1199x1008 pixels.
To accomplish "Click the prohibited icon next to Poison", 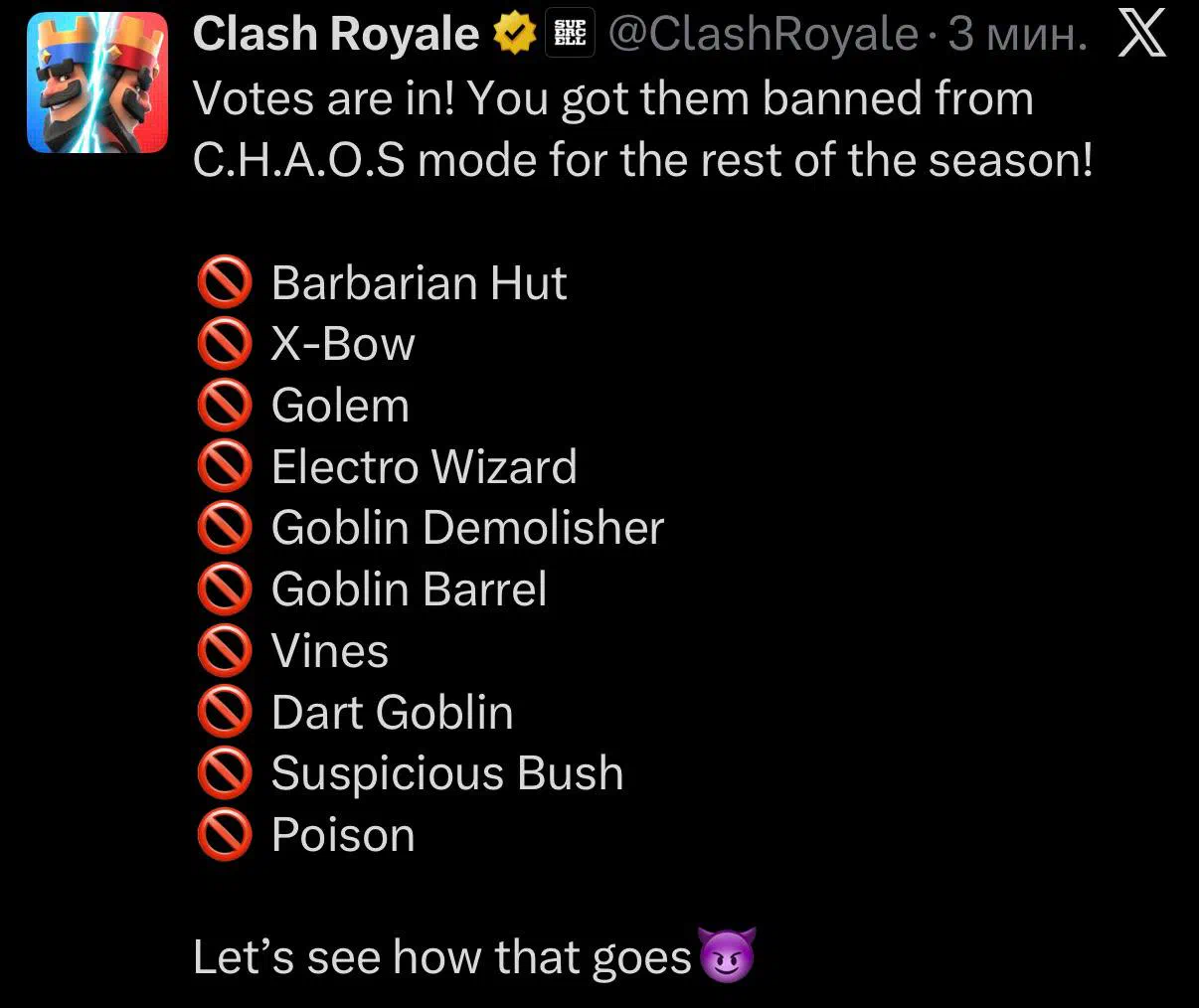I will [225, 836].
